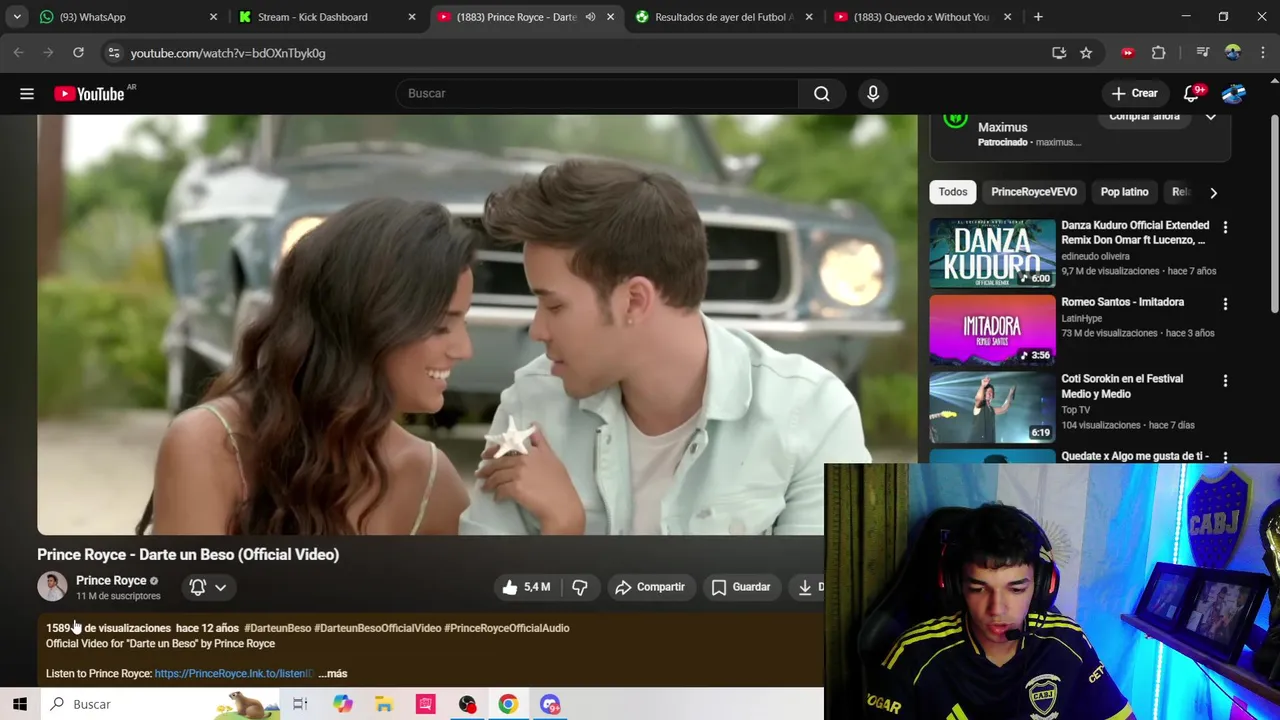
Task: Open a new browser tab
Action: pos(1038,17)
